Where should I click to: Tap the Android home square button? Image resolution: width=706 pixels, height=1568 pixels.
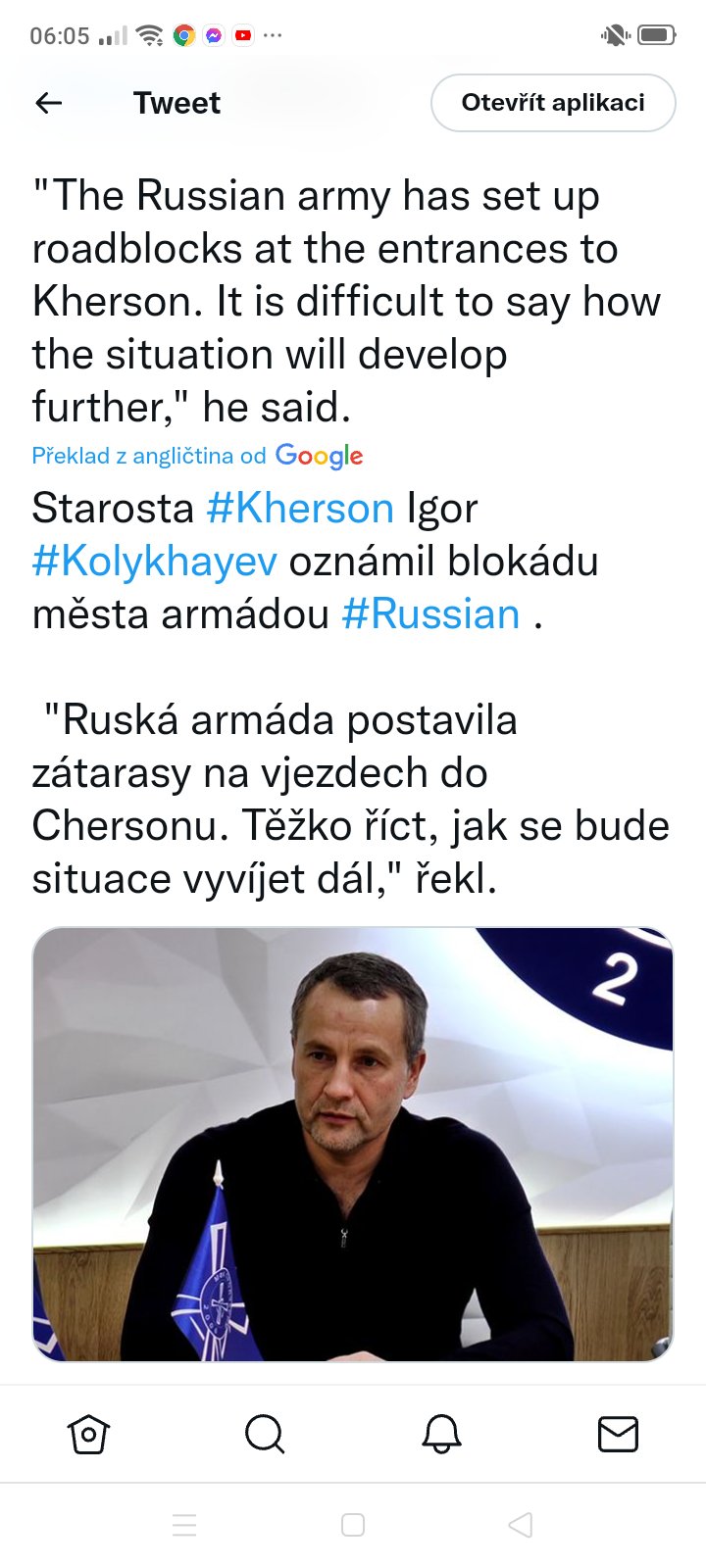(353, 1525)
